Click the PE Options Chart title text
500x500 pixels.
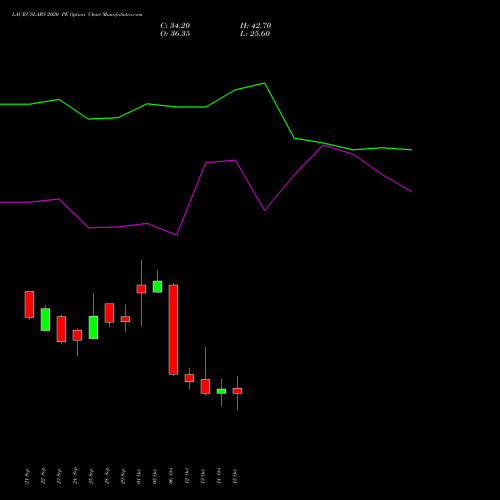[x=77, y=15]
